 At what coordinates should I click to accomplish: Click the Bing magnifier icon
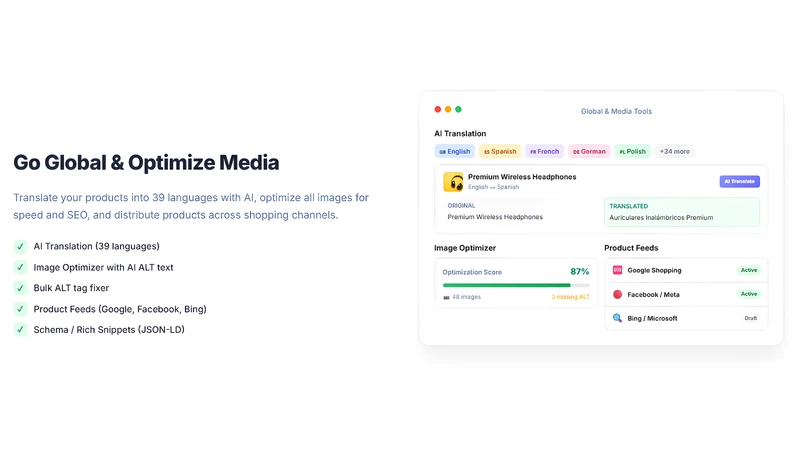tap(617, 318)
